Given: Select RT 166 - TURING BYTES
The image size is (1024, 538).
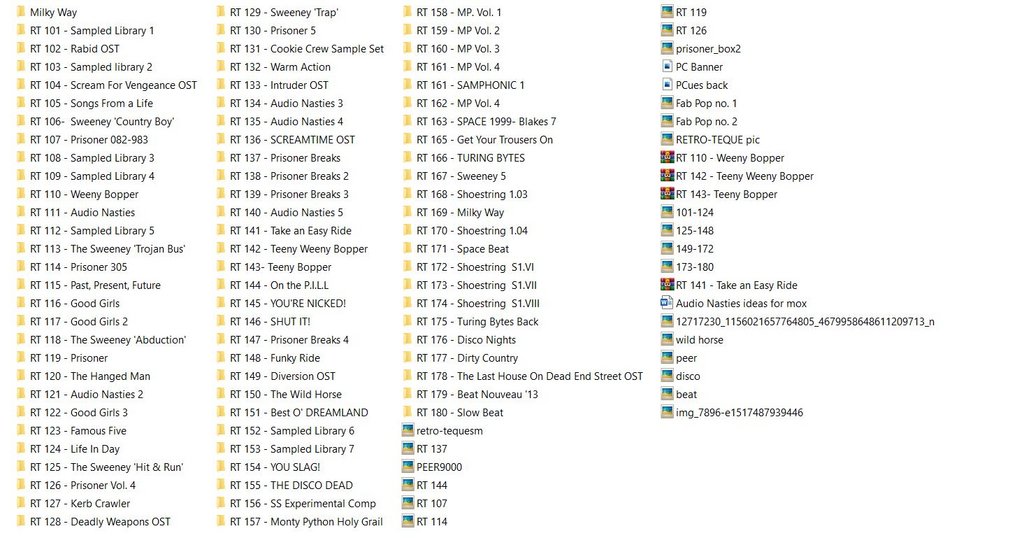Looking at the screenshot, I should (x=471, y=157).
